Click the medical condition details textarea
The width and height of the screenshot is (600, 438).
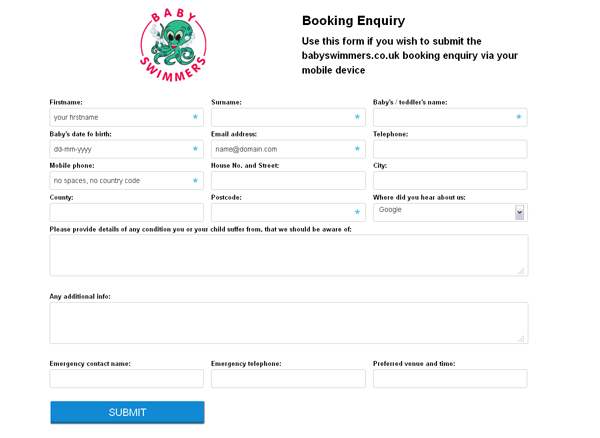click(x=288, y=255)
